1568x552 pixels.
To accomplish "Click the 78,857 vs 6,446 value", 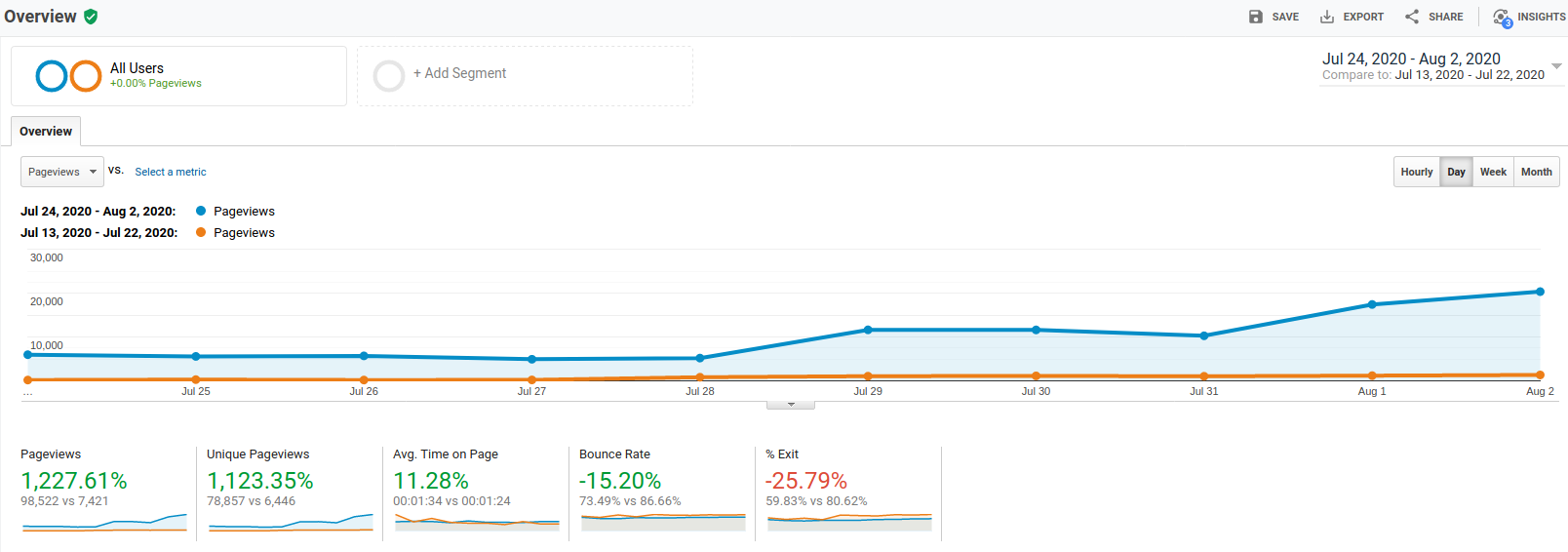I will [x=251, y=501].
